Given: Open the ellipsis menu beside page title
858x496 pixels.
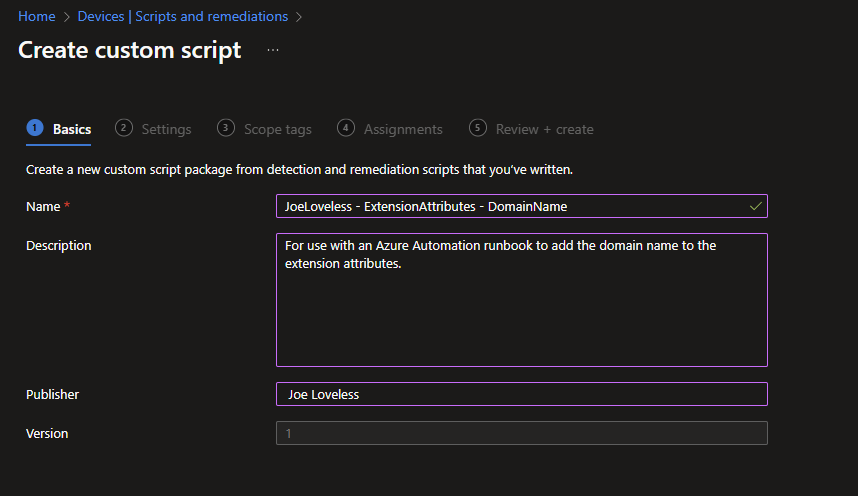Looking at the screenshot, I should 273,50.
